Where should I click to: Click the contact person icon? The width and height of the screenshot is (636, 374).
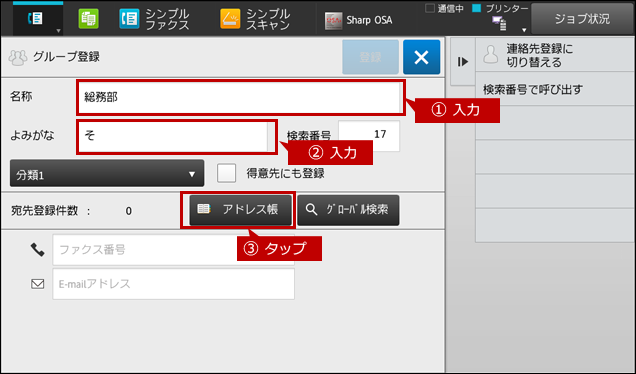coord(491,55)
